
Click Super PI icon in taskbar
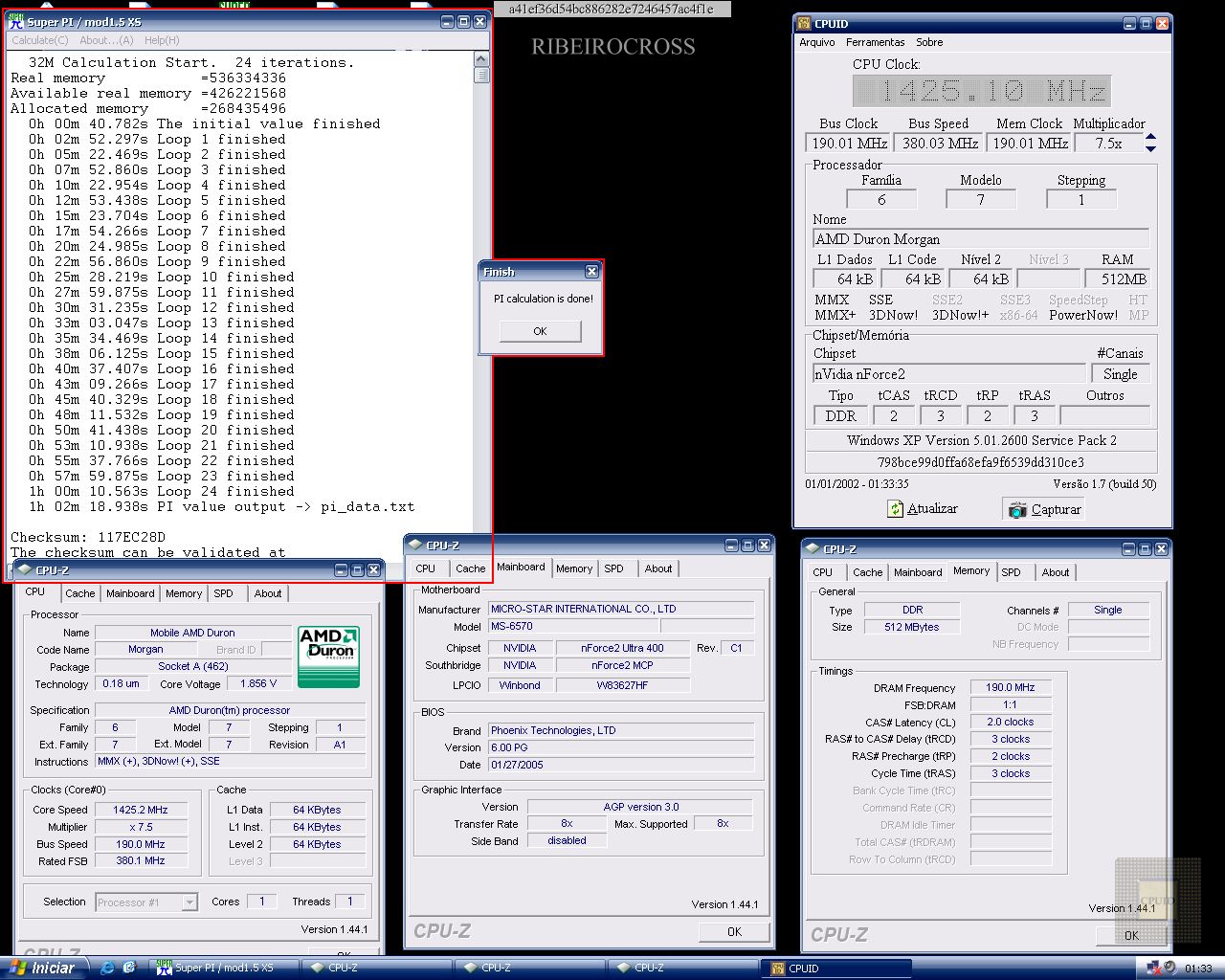click(x=164, y=969)
